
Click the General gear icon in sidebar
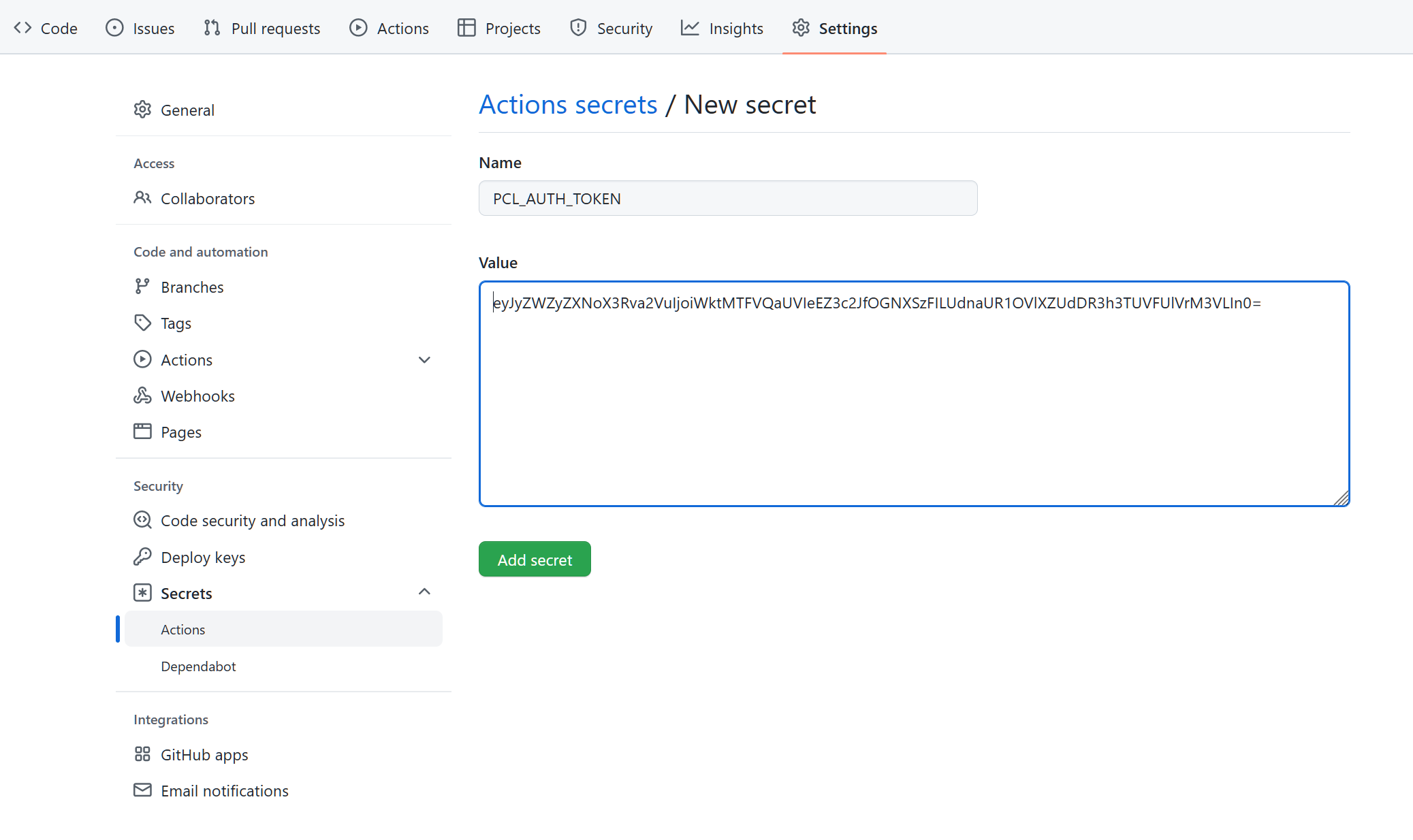click(142, 110)
